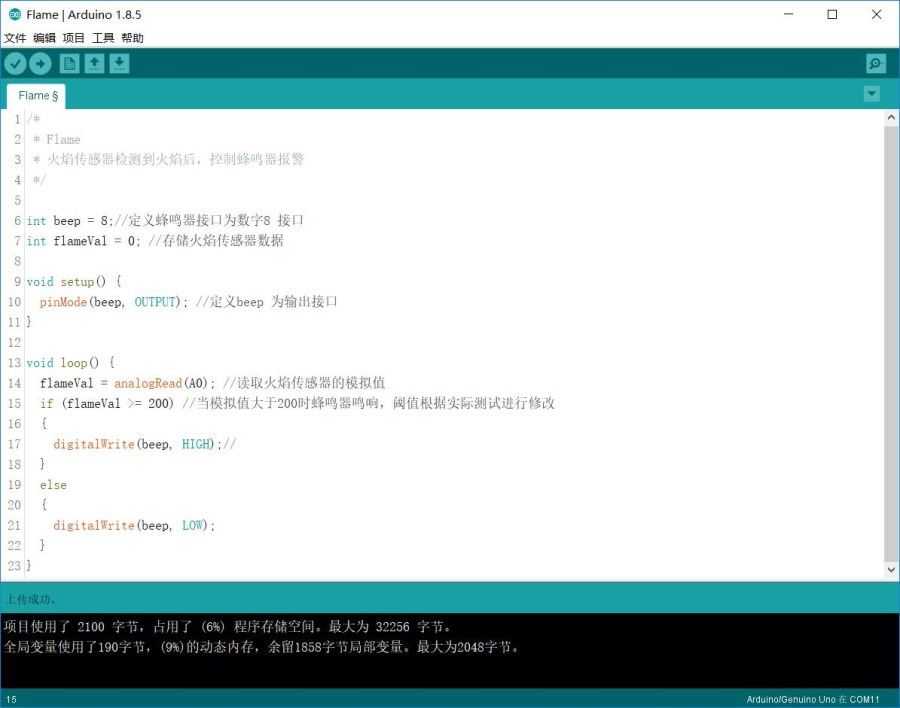Open the 项目 menu

pyautogui.click(x=73, y=38)
